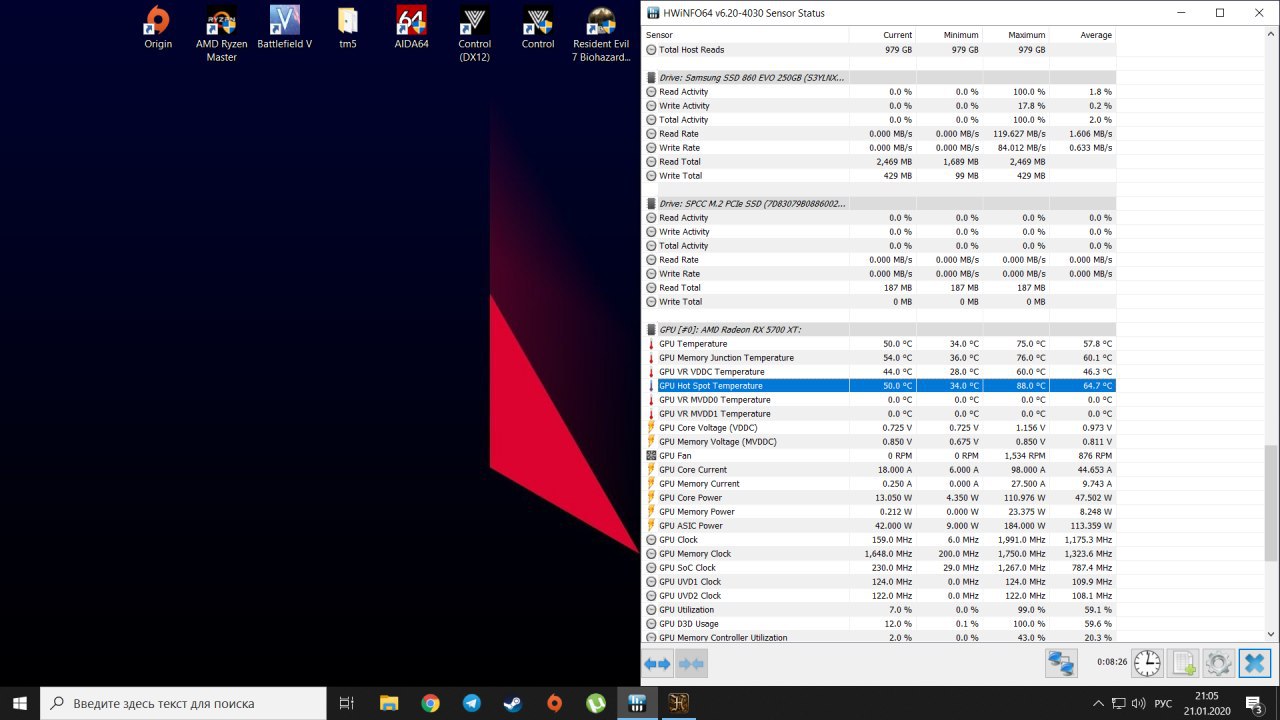
Task: Open the Origin desktop shortcut
Action: (158, 29)
